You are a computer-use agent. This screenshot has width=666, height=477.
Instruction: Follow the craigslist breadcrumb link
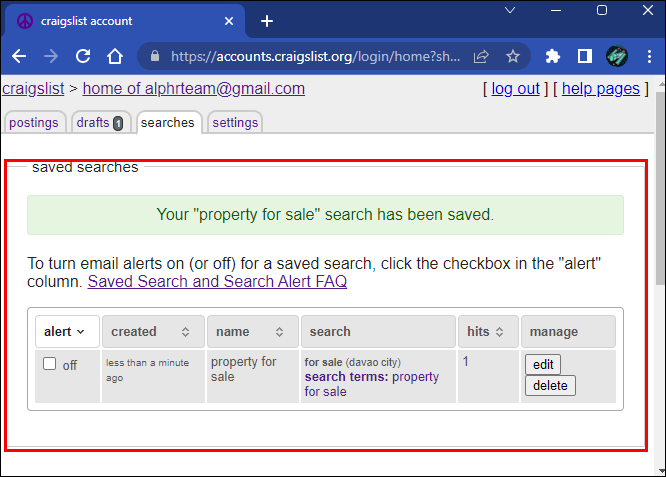(x=33, y=89)
